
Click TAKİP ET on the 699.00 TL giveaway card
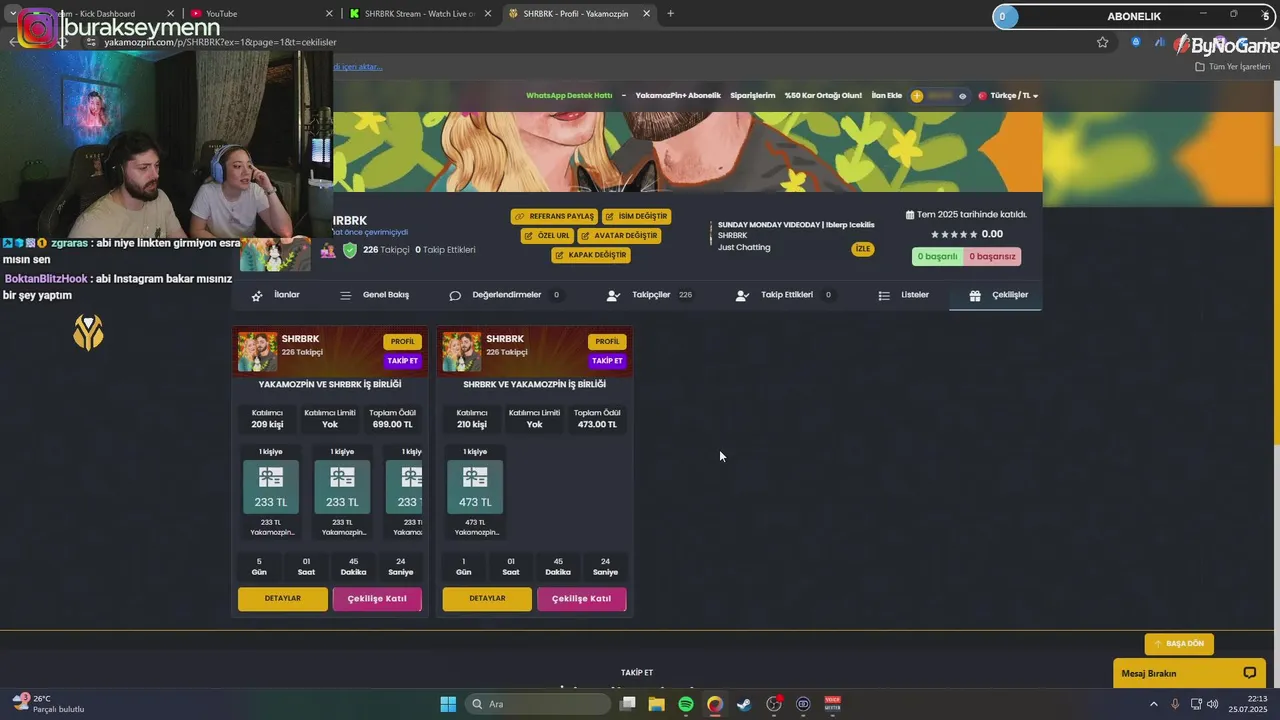point(402,361)
